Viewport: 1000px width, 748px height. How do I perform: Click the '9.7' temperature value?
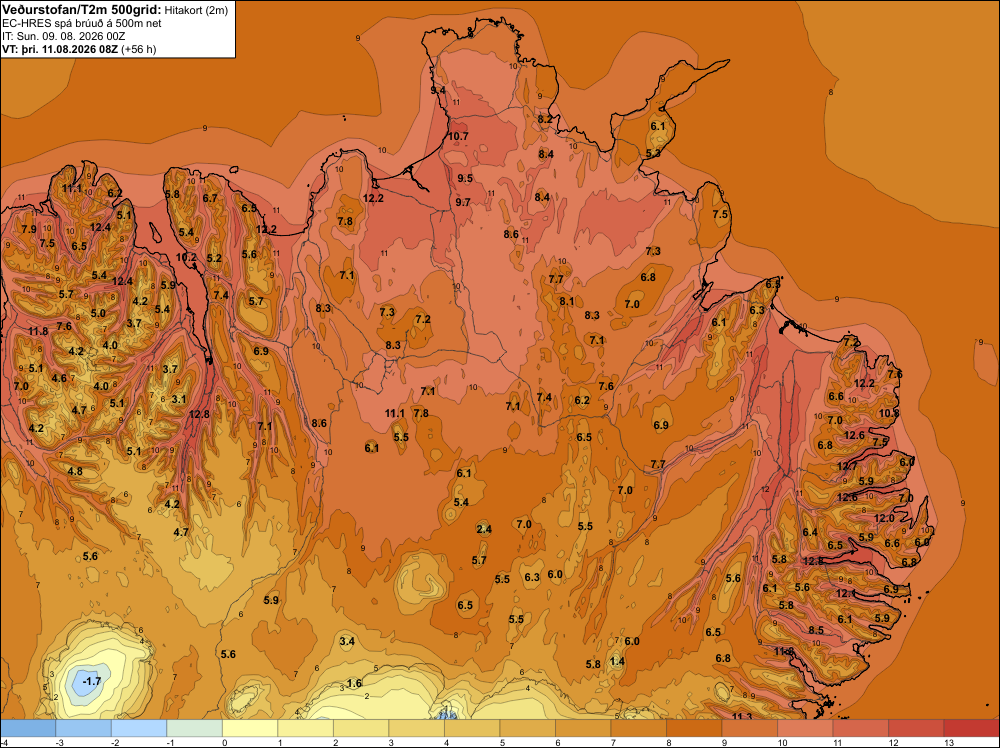(x=463, y=202)
